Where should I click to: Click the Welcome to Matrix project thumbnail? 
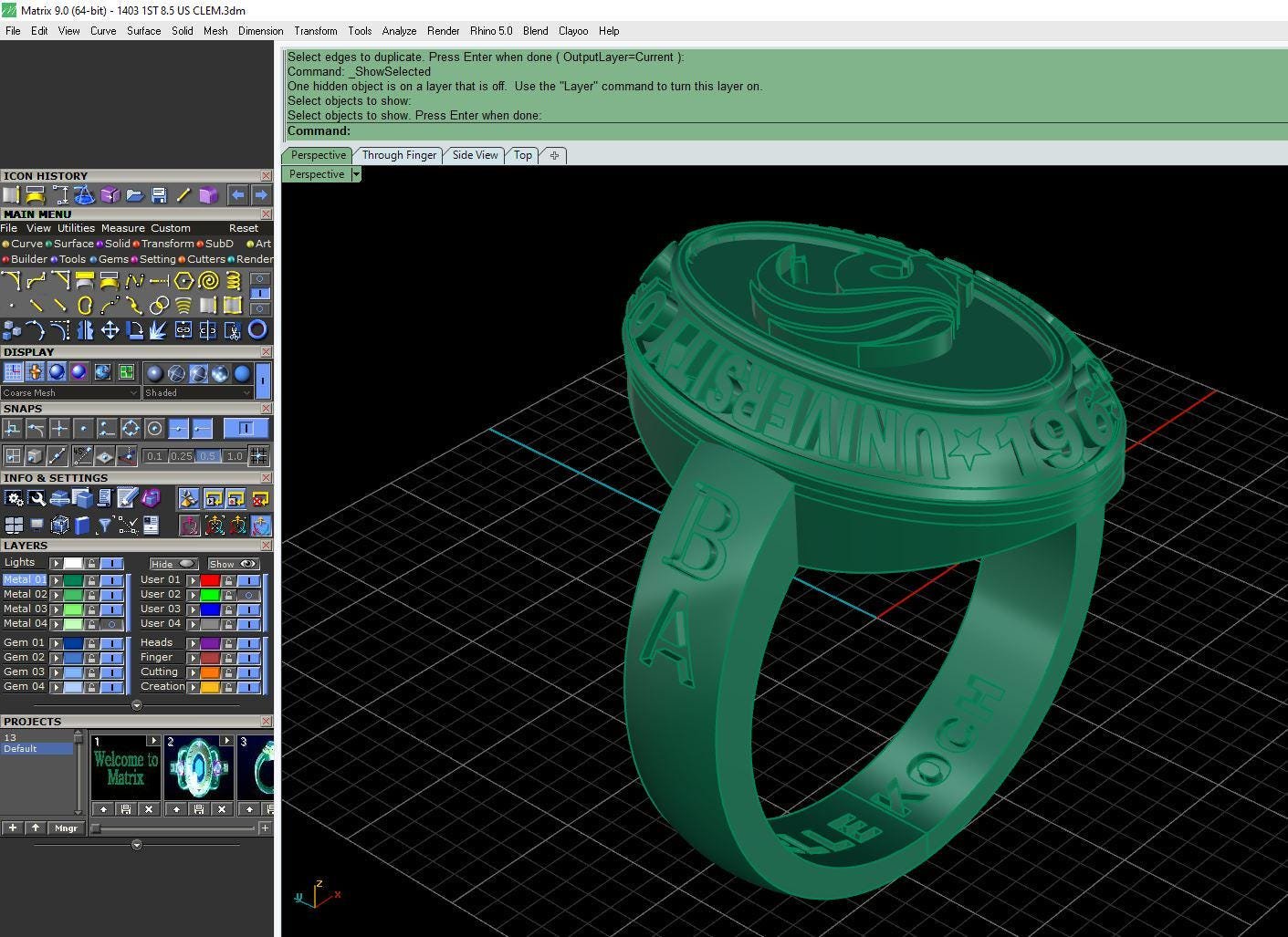(x=126, y=768)
